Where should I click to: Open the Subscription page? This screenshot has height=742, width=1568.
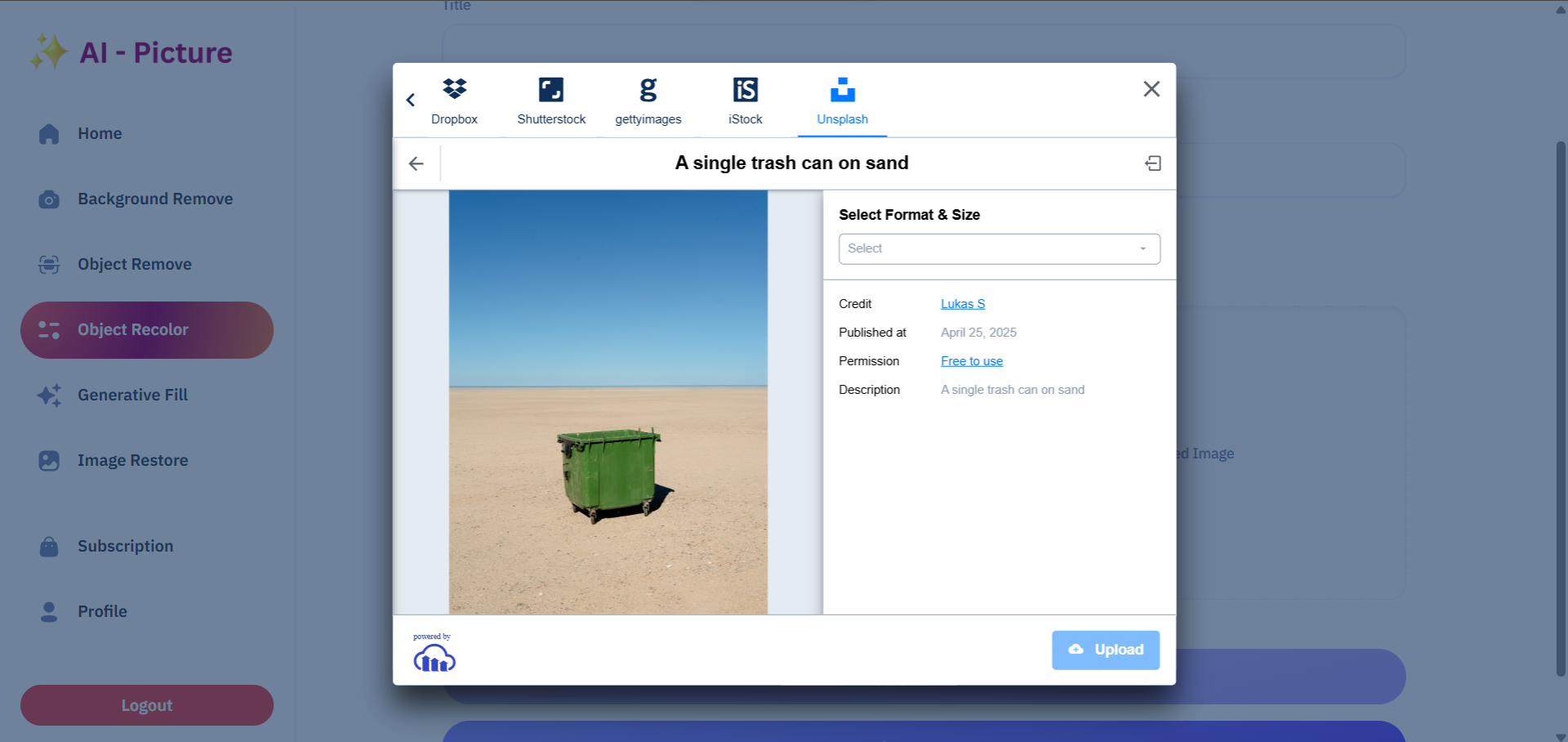pyautogui.click(x=147, y=547)
